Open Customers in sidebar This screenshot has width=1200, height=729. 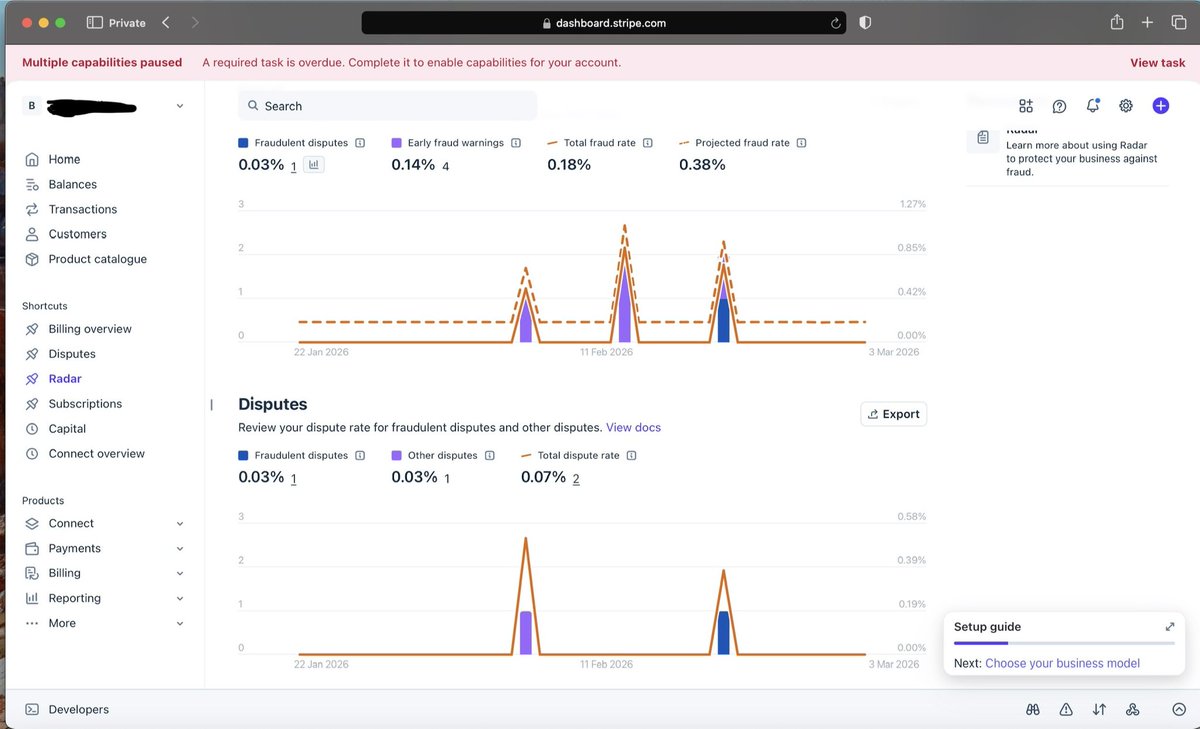[77, 234]
